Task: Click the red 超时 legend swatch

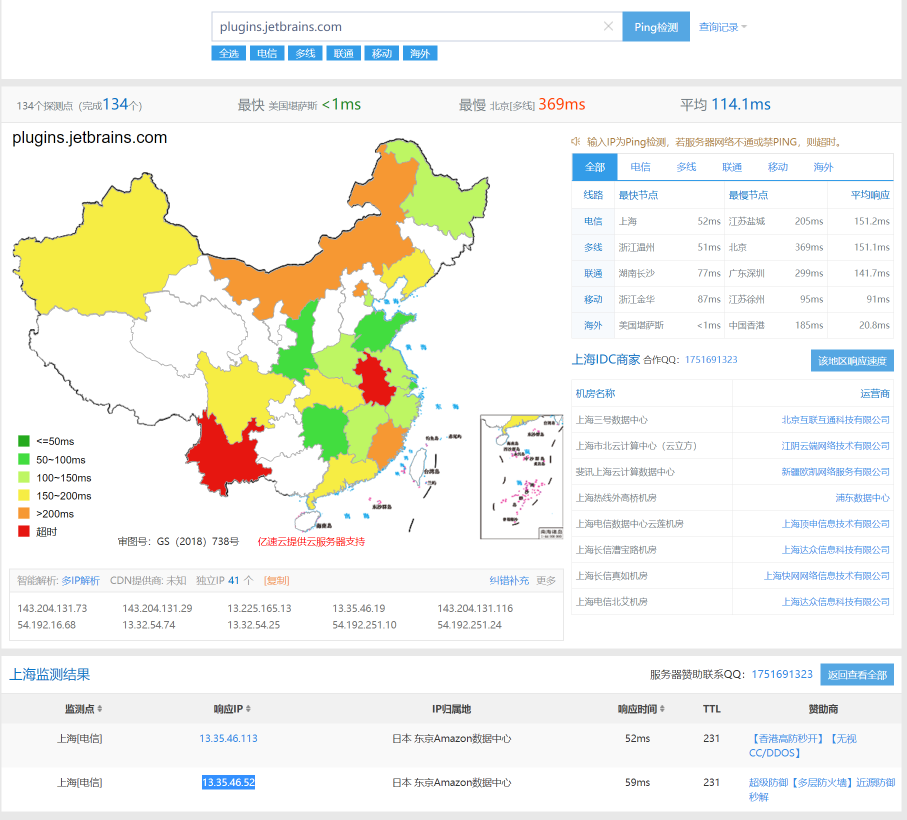Action: (24, 531)
